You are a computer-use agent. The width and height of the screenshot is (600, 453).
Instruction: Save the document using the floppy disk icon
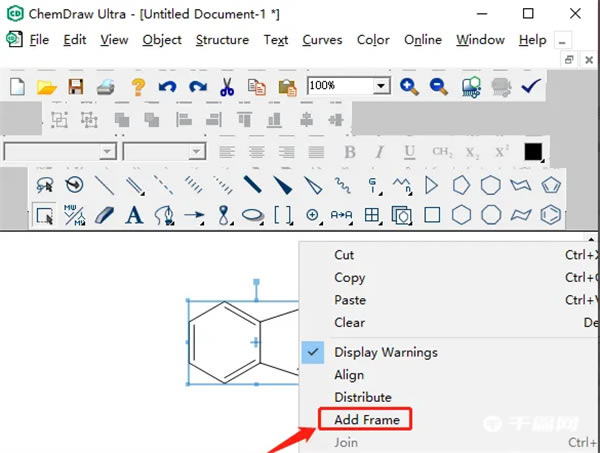pos(76,86)
